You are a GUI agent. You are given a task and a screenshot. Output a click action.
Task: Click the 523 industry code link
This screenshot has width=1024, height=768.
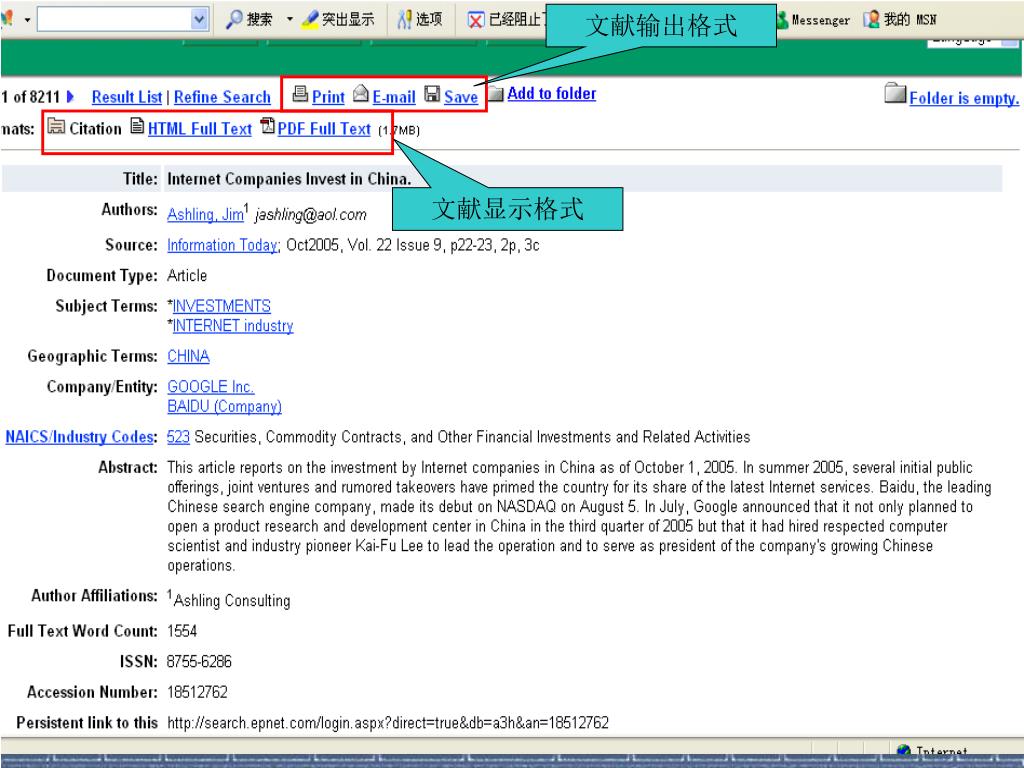178,437
